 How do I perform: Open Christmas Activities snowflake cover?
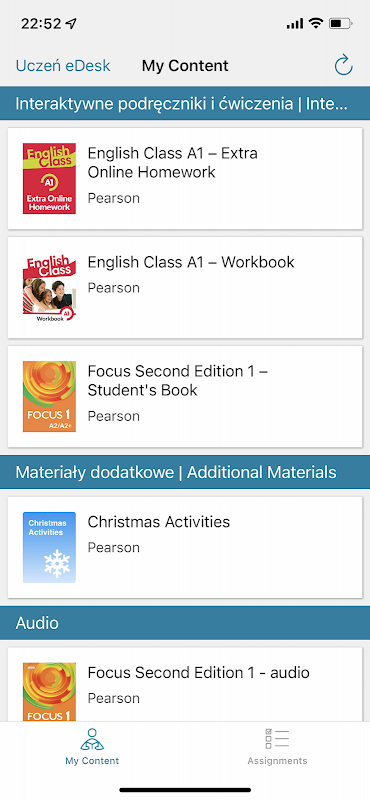[50, 547]
